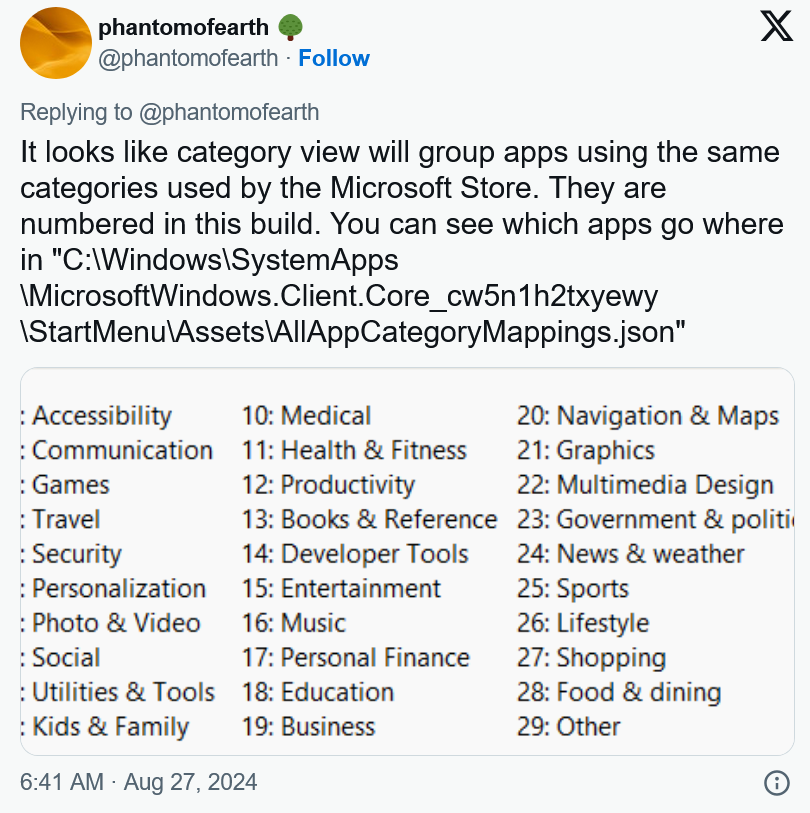Click "Kids & Family" in the image
This screenshot has height=813, width=810.
coord(110,727)
